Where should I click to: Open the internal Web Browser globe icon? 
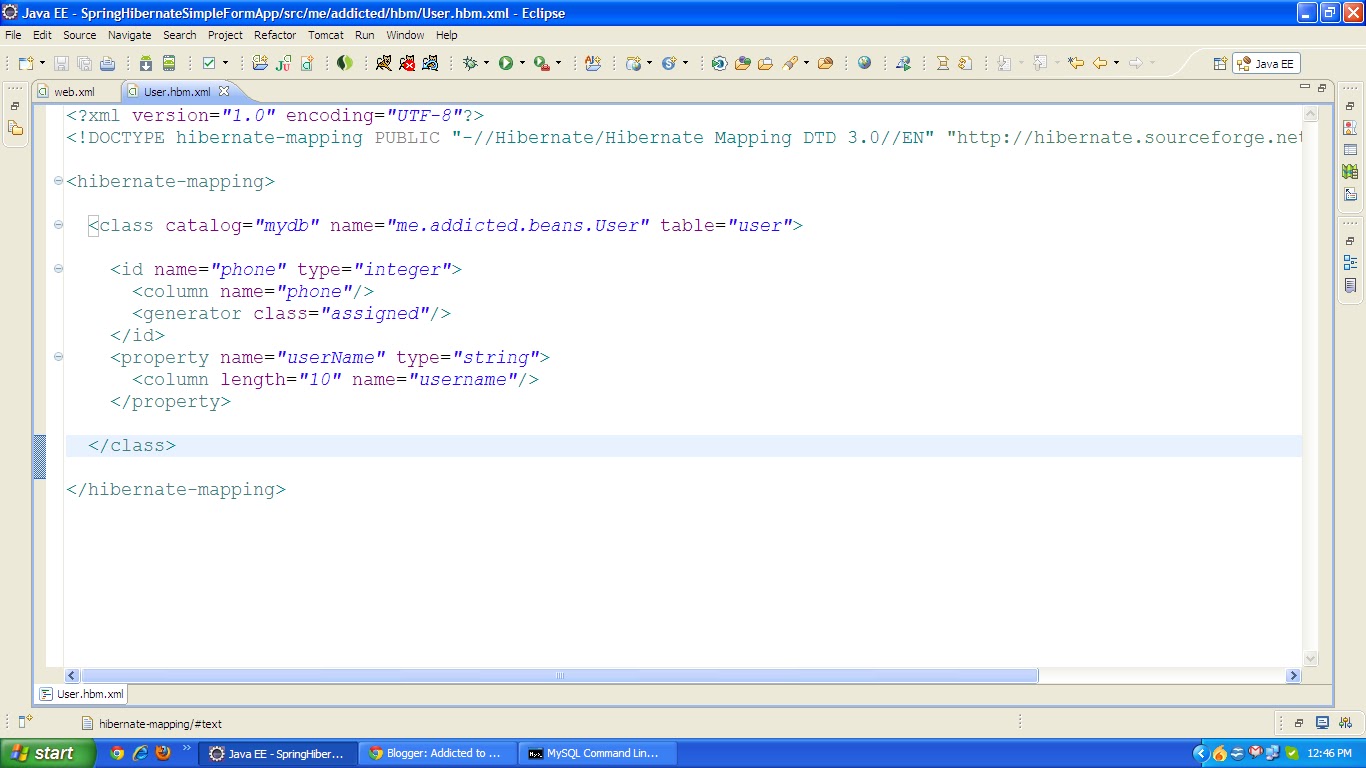coord(864,62)
